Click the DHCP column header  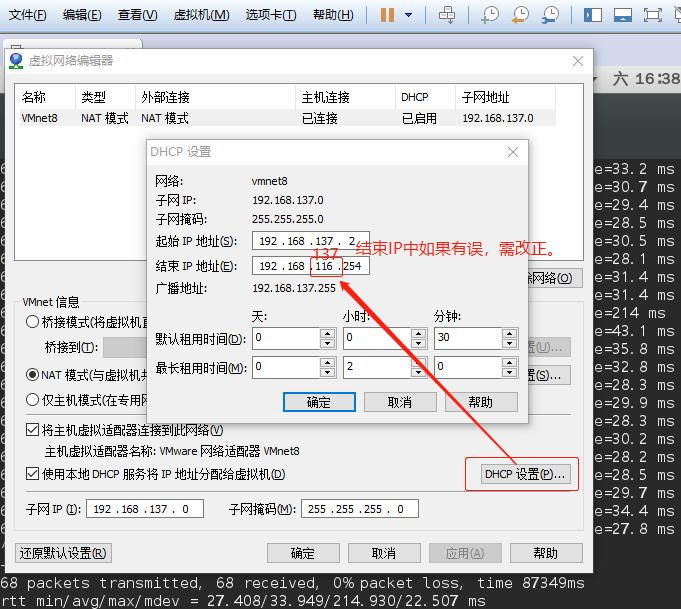pos(425,97)
